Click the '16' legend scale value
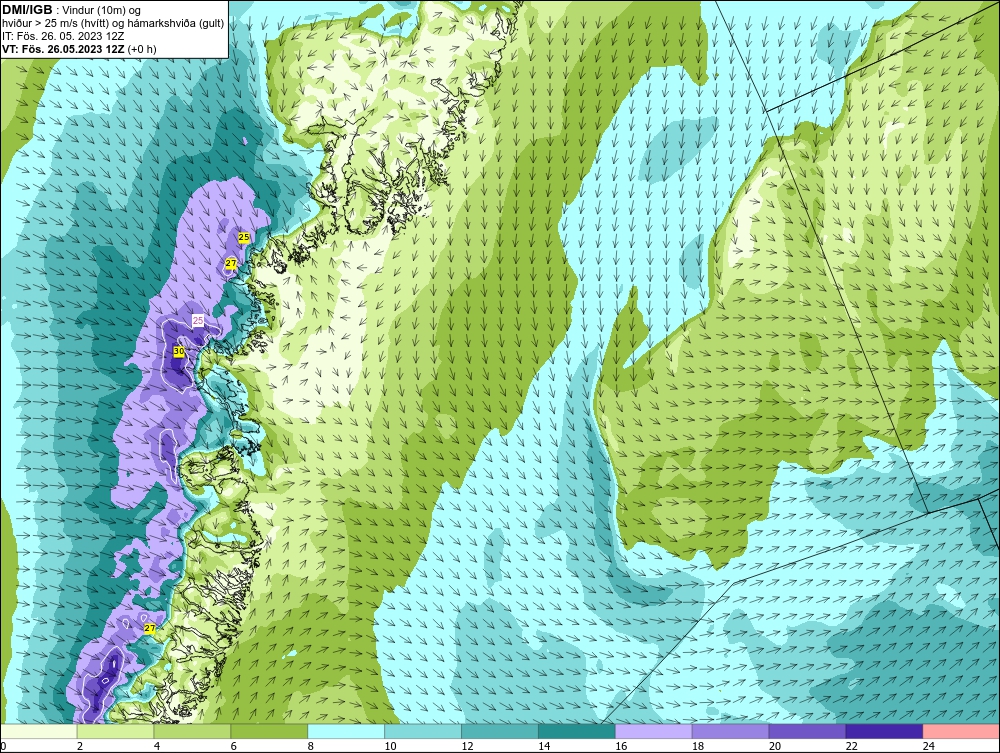 (x=621, y=746)
